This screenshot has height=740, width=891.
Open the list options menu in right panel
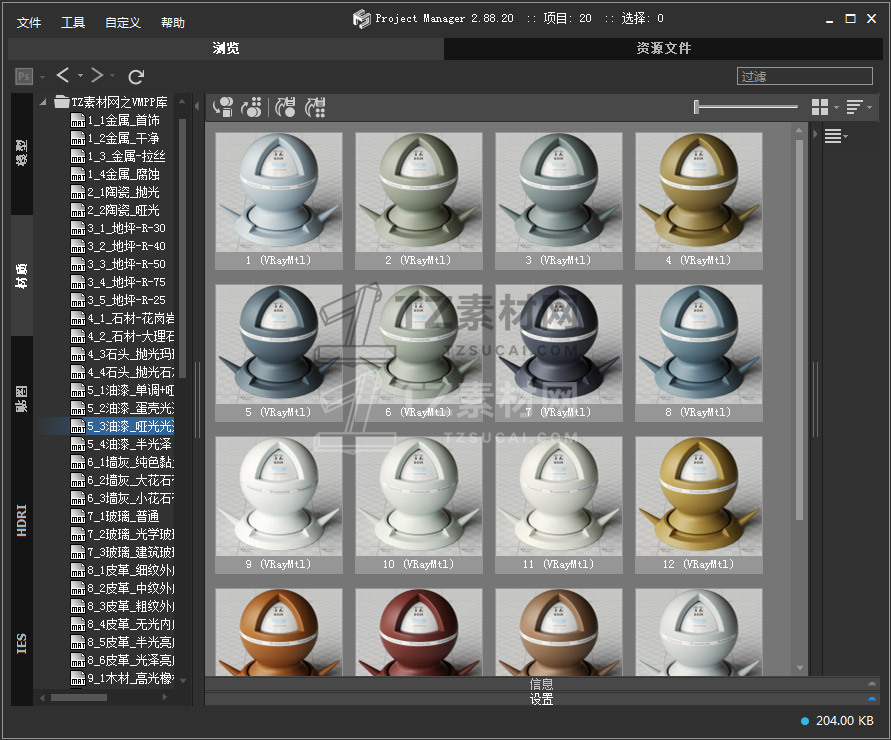[x=835, y=137]
